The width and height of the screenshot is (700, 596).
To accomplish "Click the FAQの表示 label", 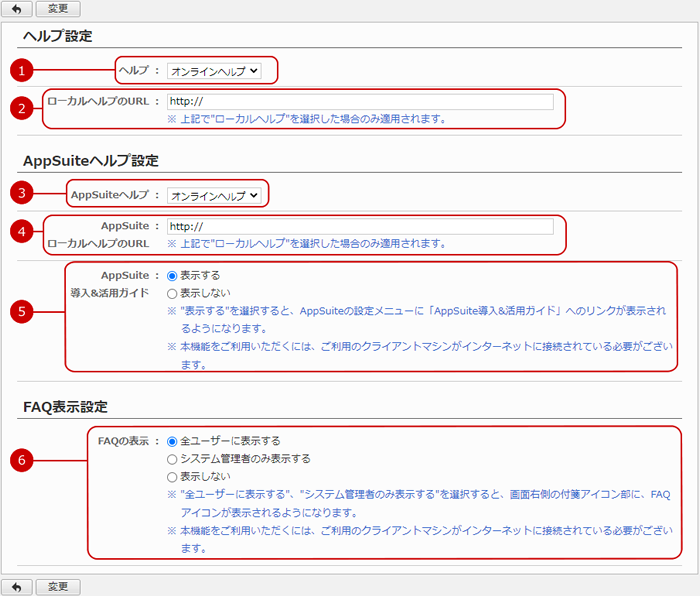I will point(123,441).
